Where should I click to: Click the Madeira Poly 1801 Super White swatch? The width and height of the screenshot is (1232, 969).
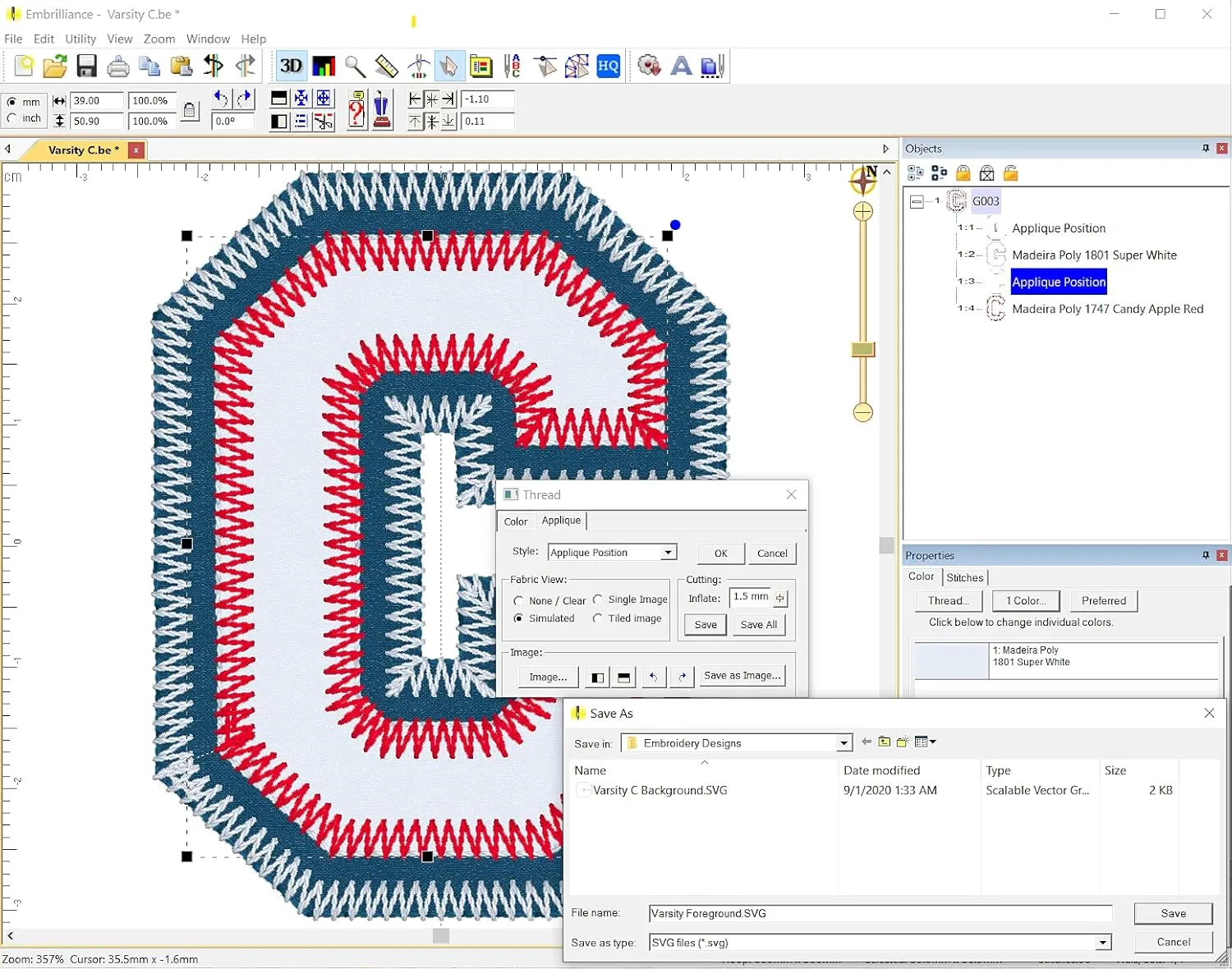pos(950,661)
